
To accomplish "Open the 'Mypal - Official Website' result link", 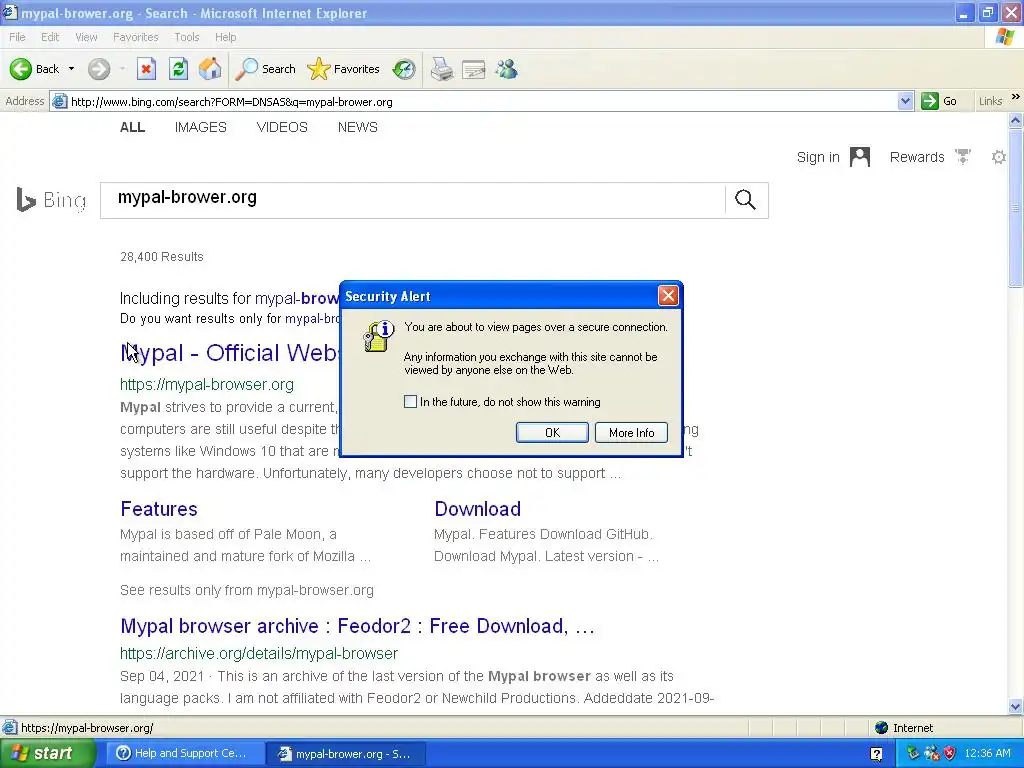I will click(x=230, y=353).
